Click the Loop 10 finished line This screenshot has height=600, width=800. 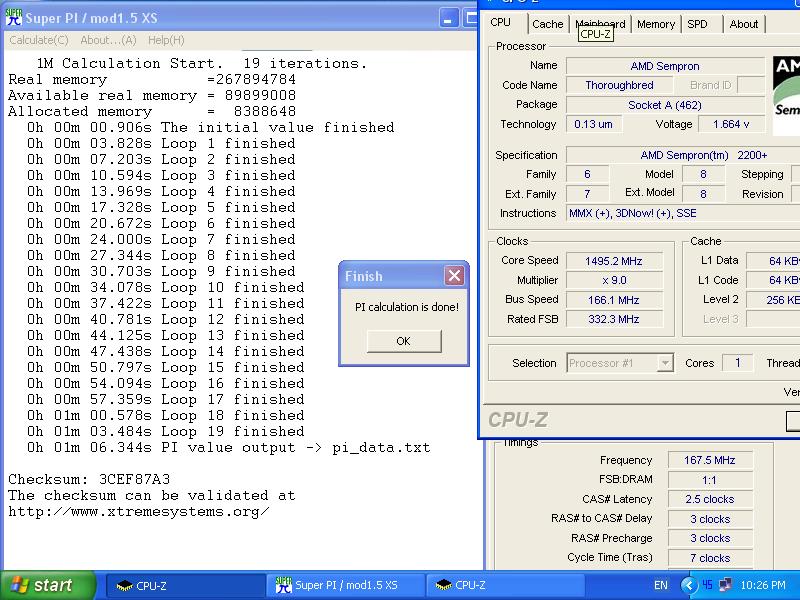click(x=166, y=287)
